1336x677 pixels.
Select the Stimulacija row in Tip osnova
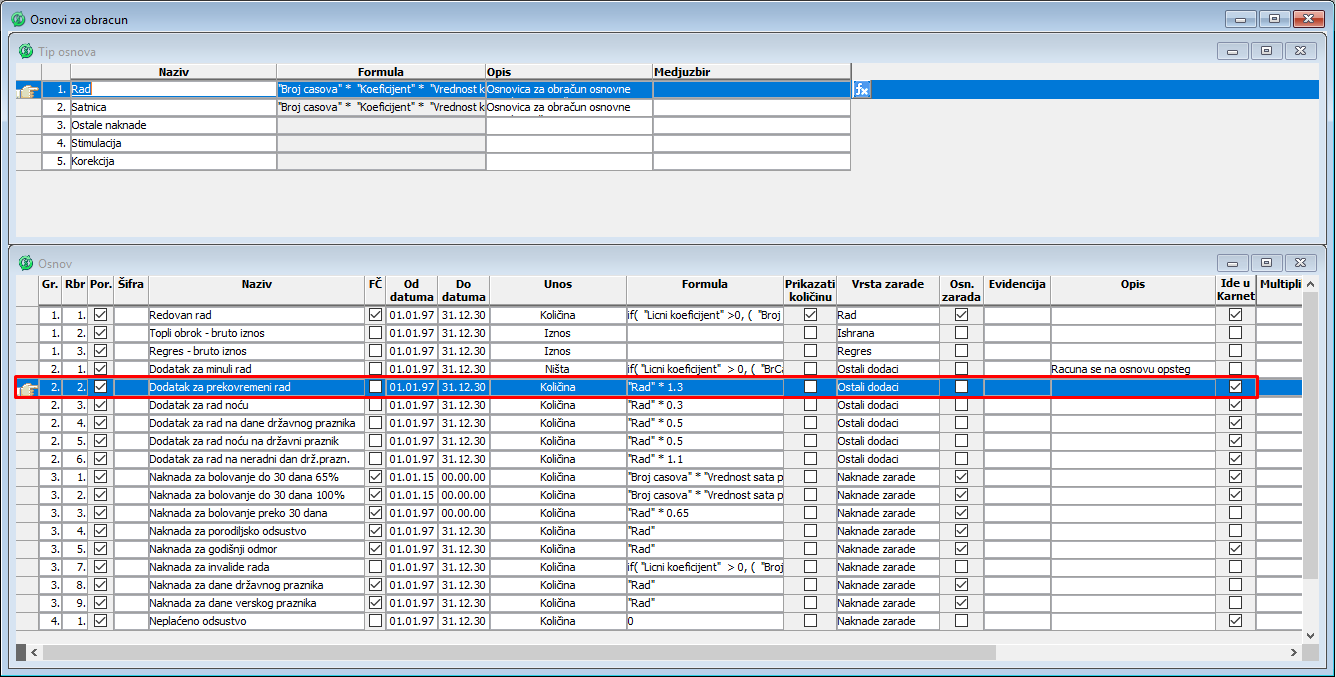(x=172, y=144)
